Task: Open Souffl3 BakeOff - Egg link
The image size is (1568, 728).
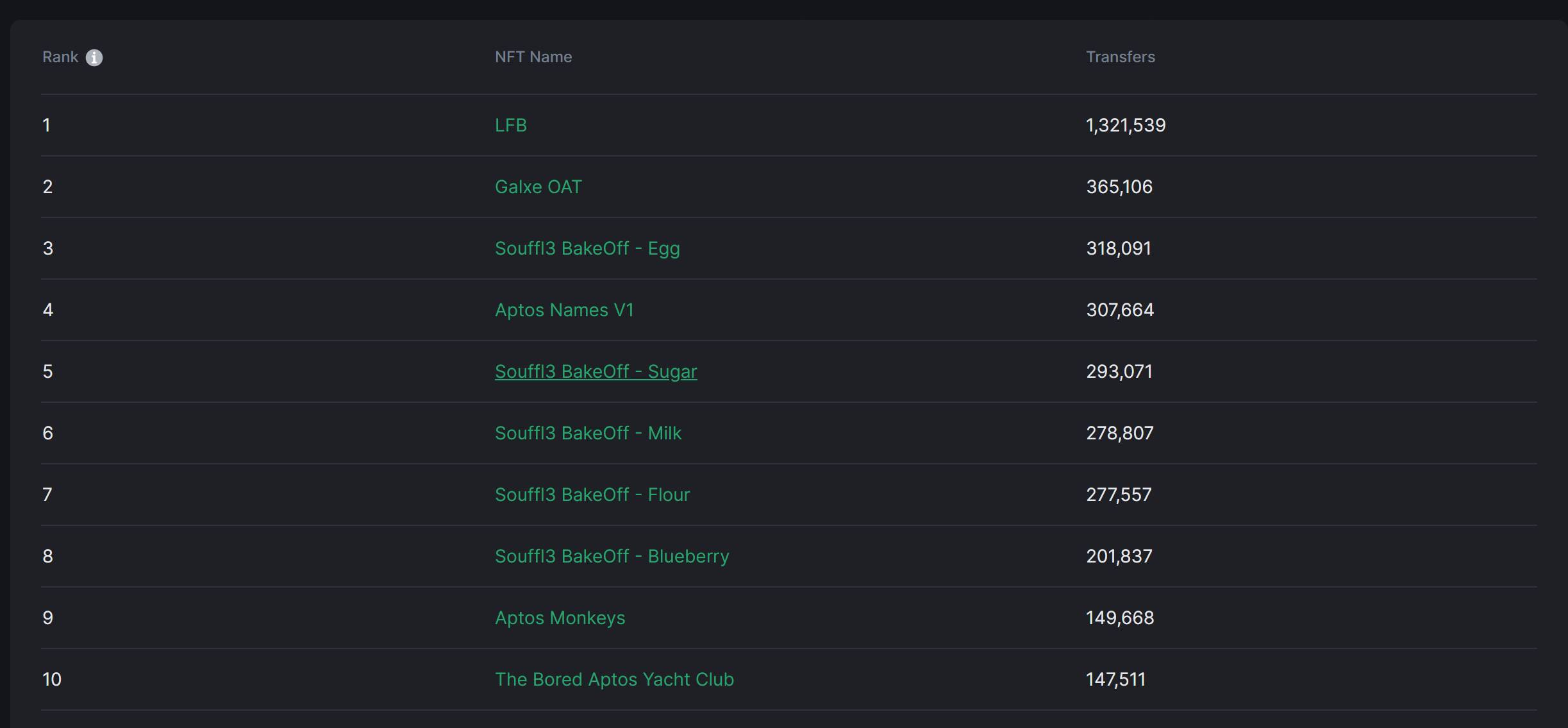Action: 587,248
